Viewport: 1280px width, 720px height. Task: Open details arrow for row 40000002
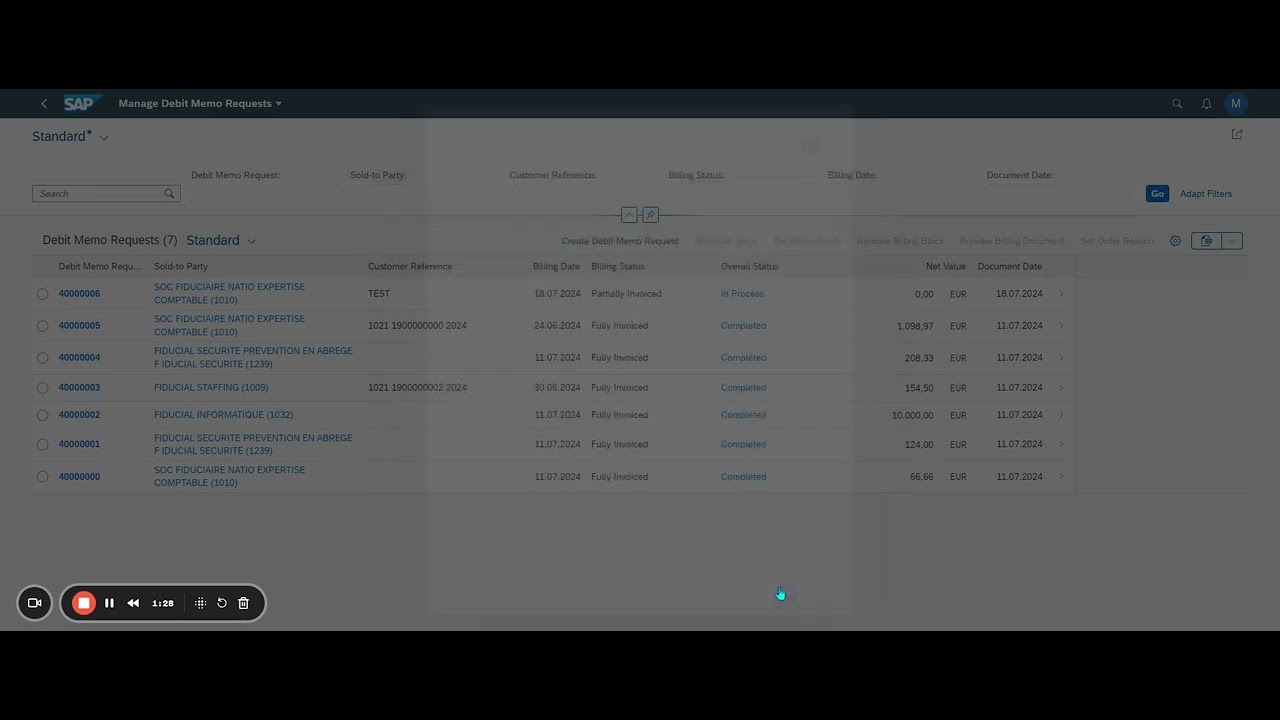1061,415
